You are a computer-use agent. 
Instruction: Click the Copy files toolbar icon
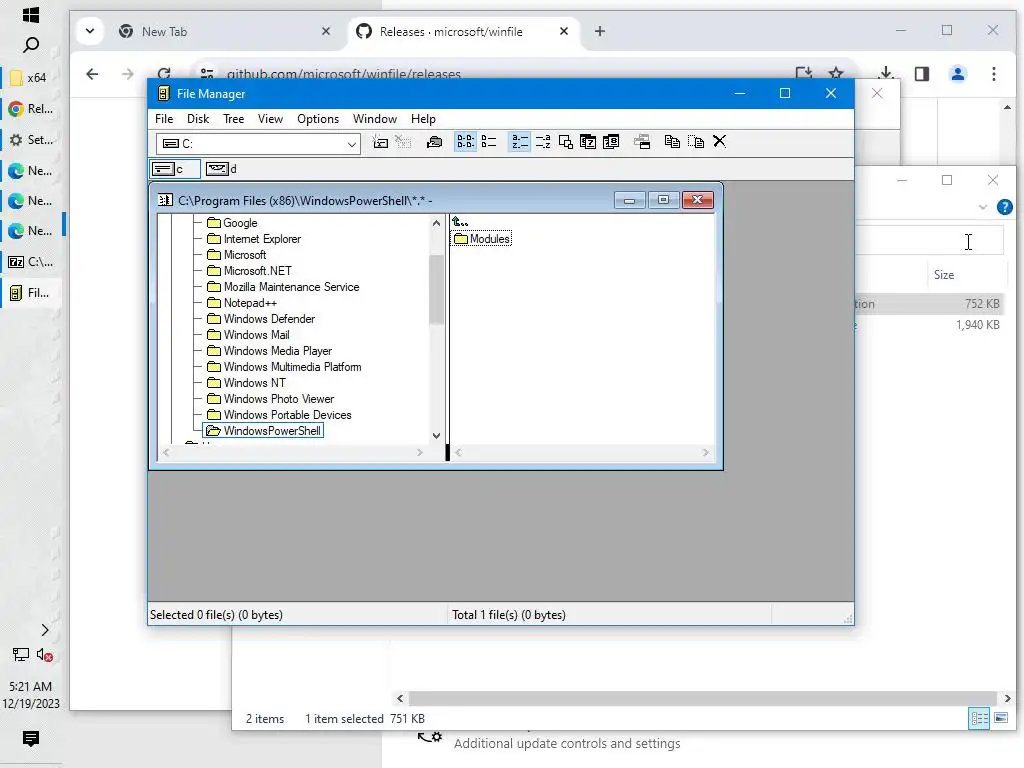click(673, 142)
